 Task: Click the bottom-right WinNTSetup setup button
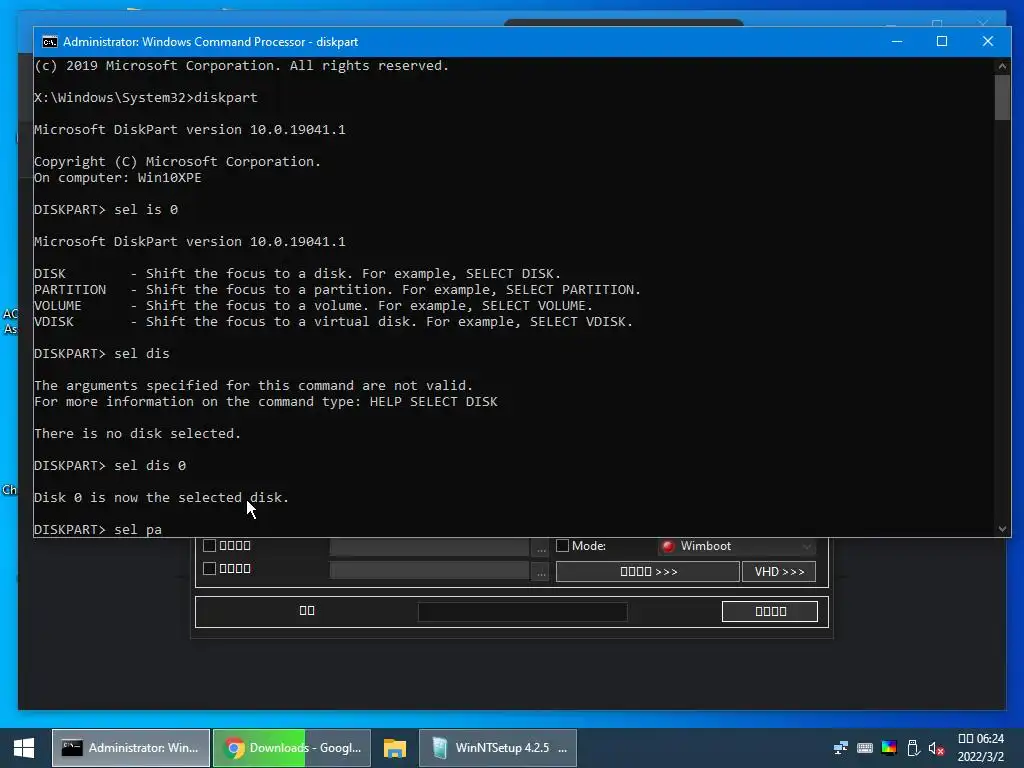(x=770, y=611)
